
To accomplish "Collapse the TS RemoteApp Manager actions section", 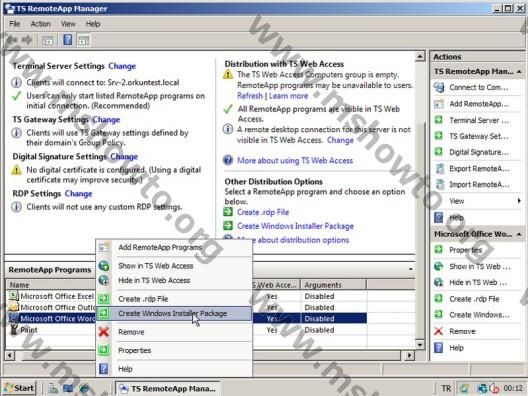I will coord(519,72).
